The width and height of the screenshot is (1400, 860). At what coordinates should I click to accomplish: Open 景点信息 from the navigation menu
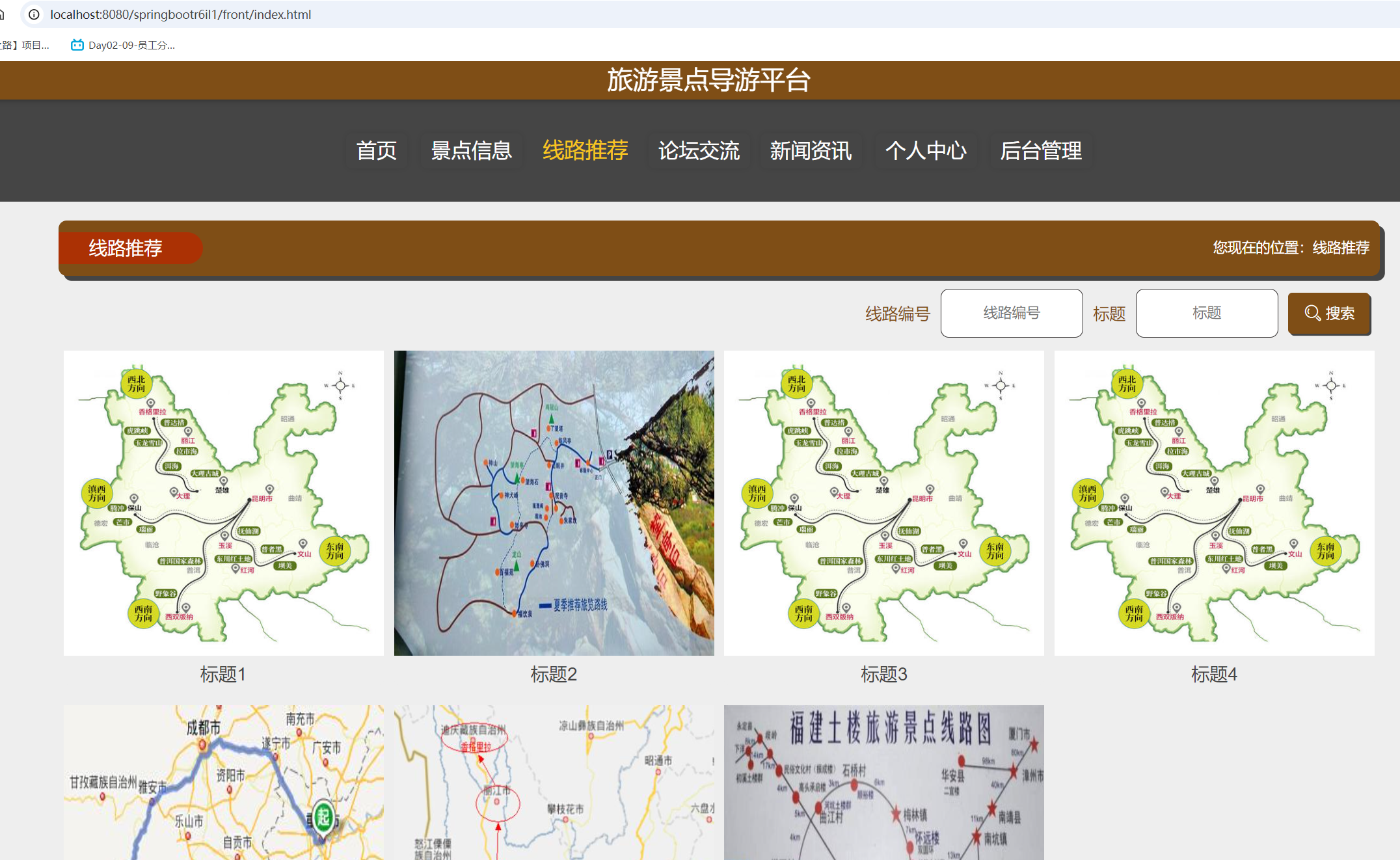tap(471, 151)
